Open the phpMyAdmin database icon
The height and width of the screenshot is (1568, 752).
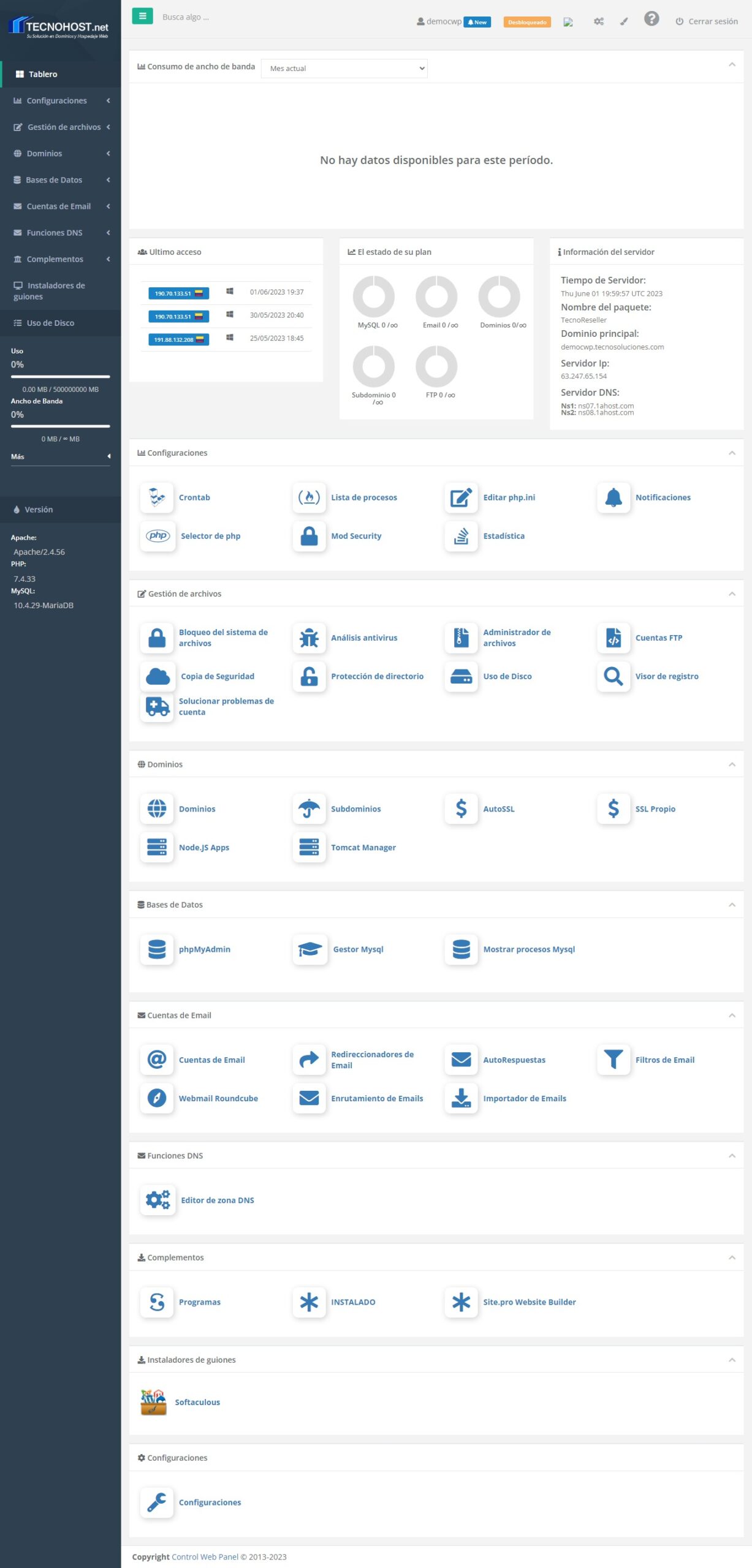click(157, 949)
